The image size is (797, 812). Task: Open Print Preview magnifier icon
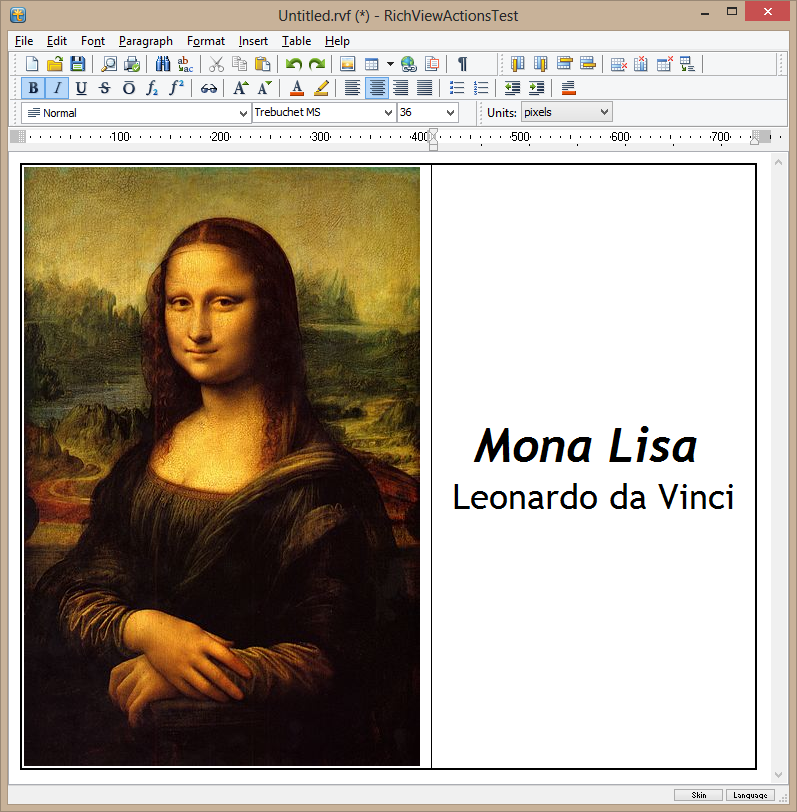pos(109,64)
